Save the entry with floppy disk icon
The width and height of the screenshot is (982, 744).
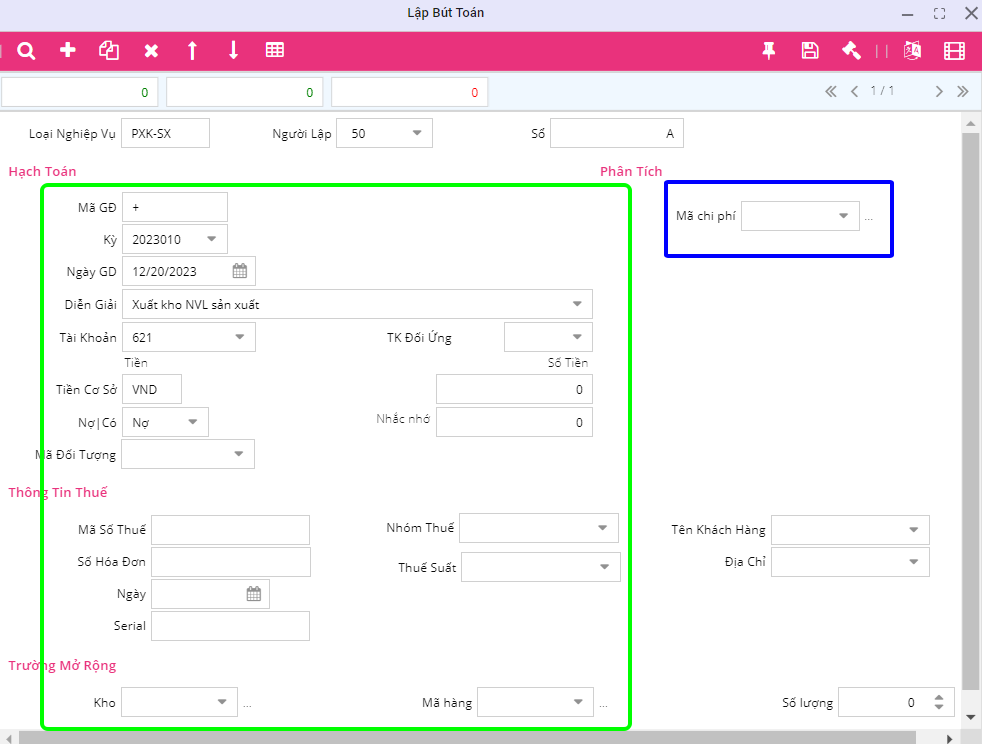(x=810, y=51)
